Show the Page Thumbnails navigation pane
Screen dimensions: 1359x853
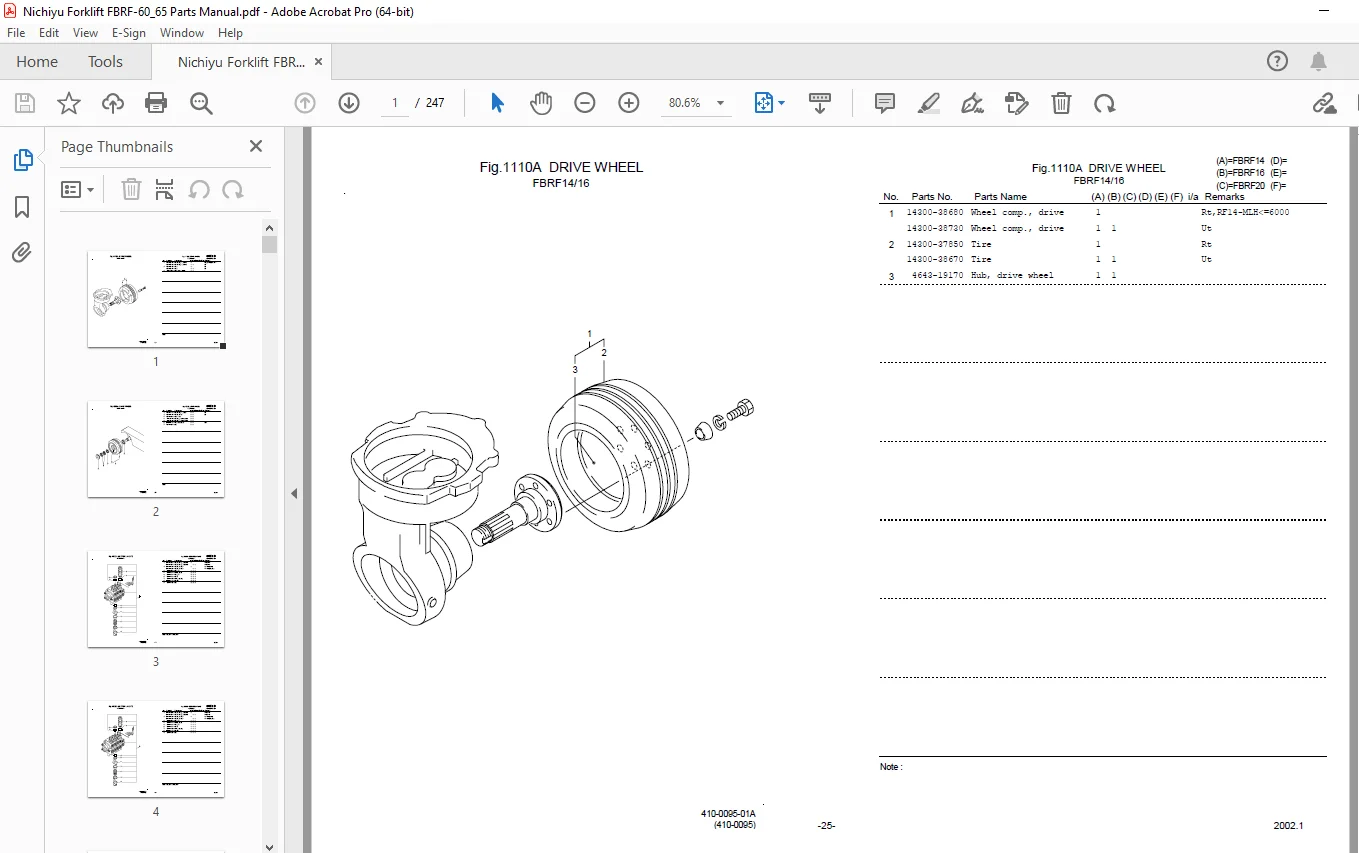[22, 159]
